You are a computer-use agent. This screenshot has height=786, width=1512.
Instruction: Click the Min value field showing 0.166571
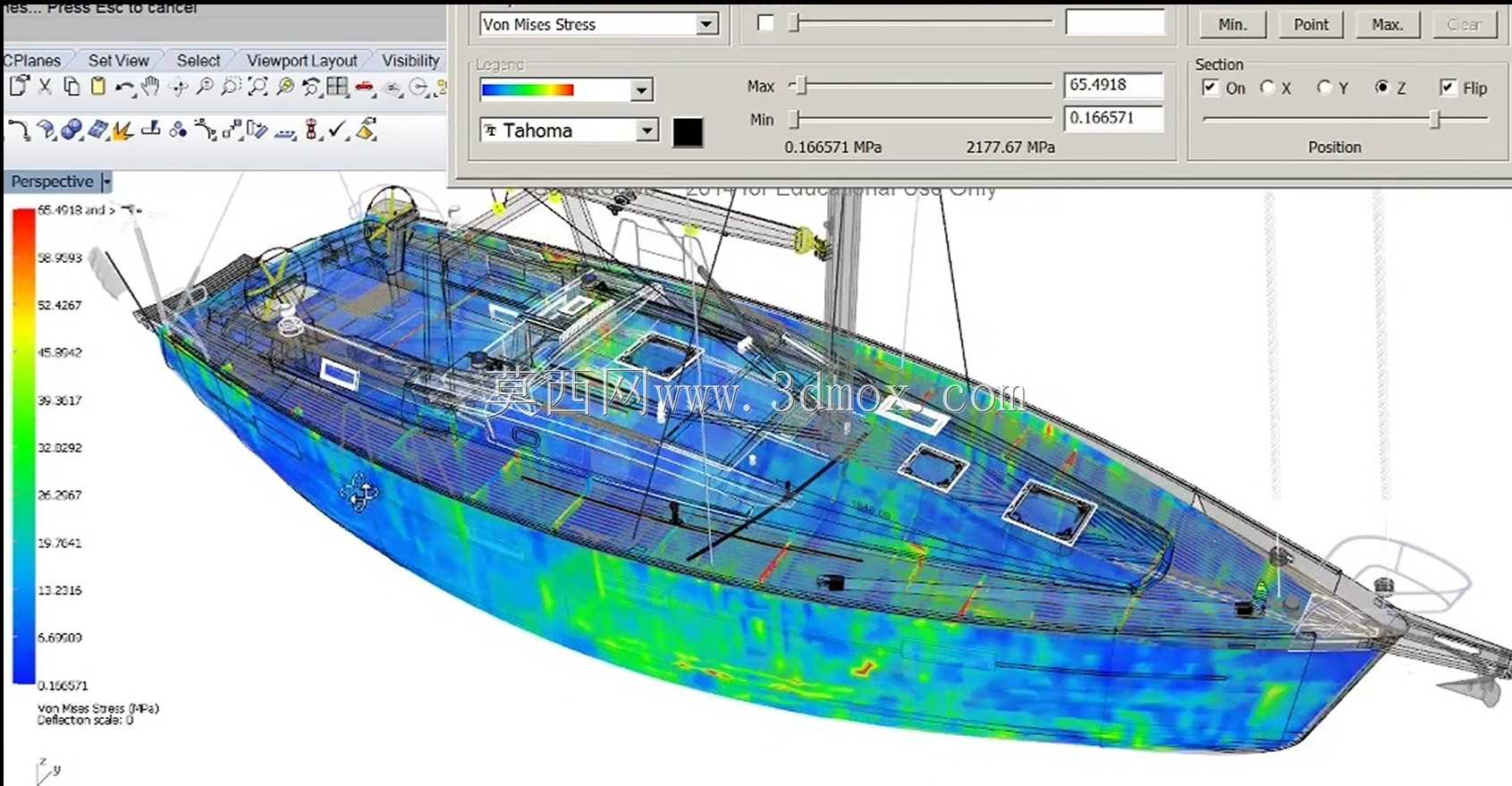pyautogui.click(x=1114, y=118)
